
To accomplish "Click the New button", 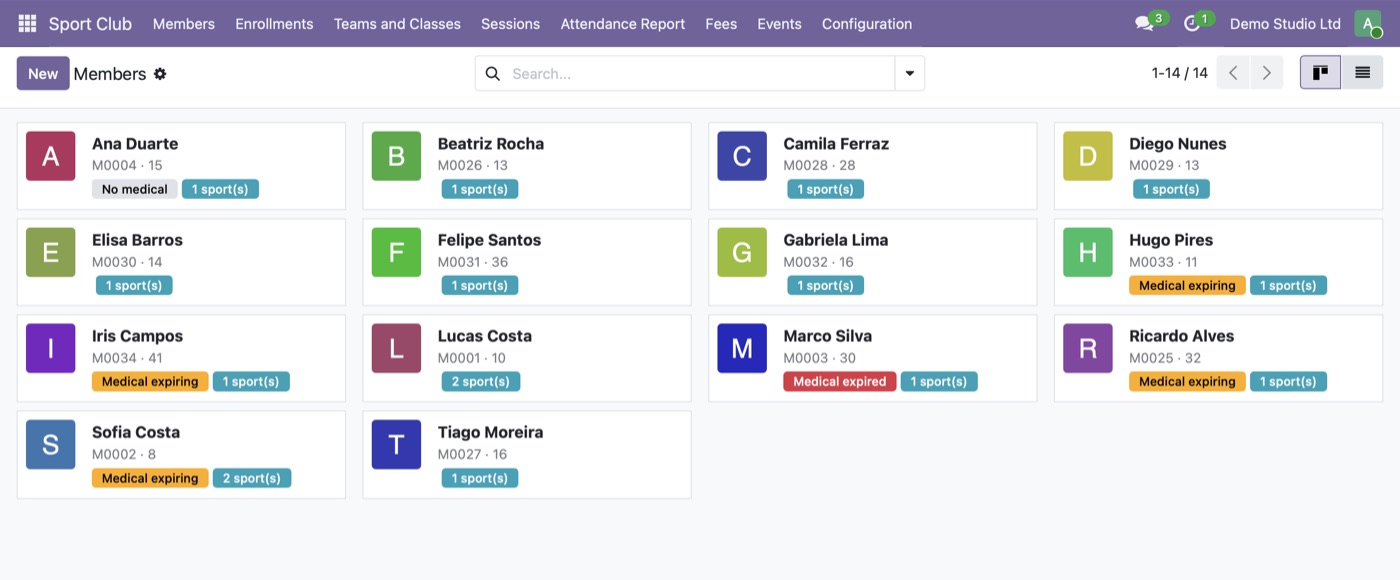I will click(43, 73).
